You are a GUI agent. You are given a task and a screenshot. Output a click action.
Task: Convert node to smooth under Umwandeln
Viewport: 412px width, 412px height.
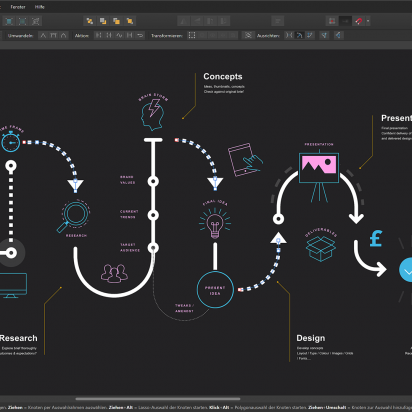[x=53, y=35]
